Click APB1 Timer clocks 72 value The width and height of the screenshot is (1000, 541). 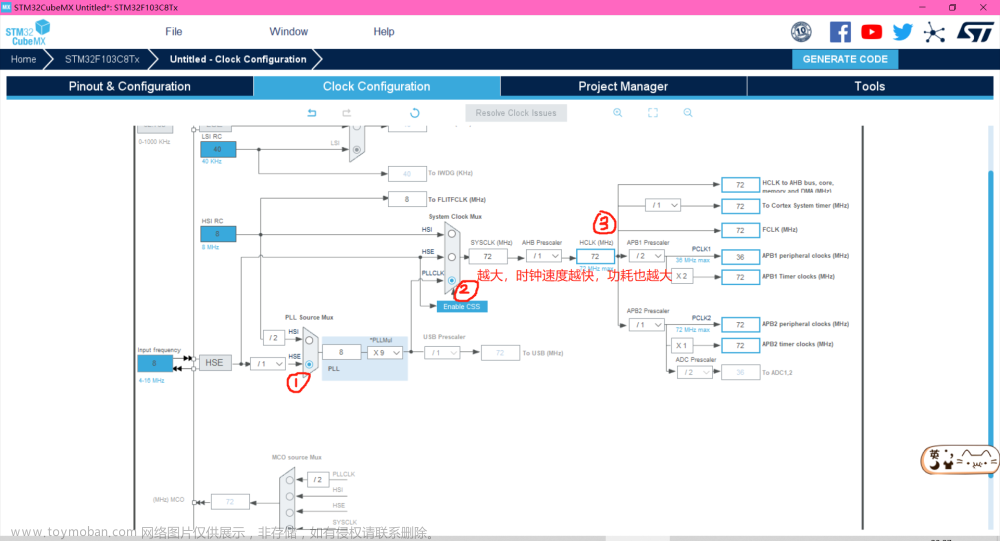click(x=740, y=277)
